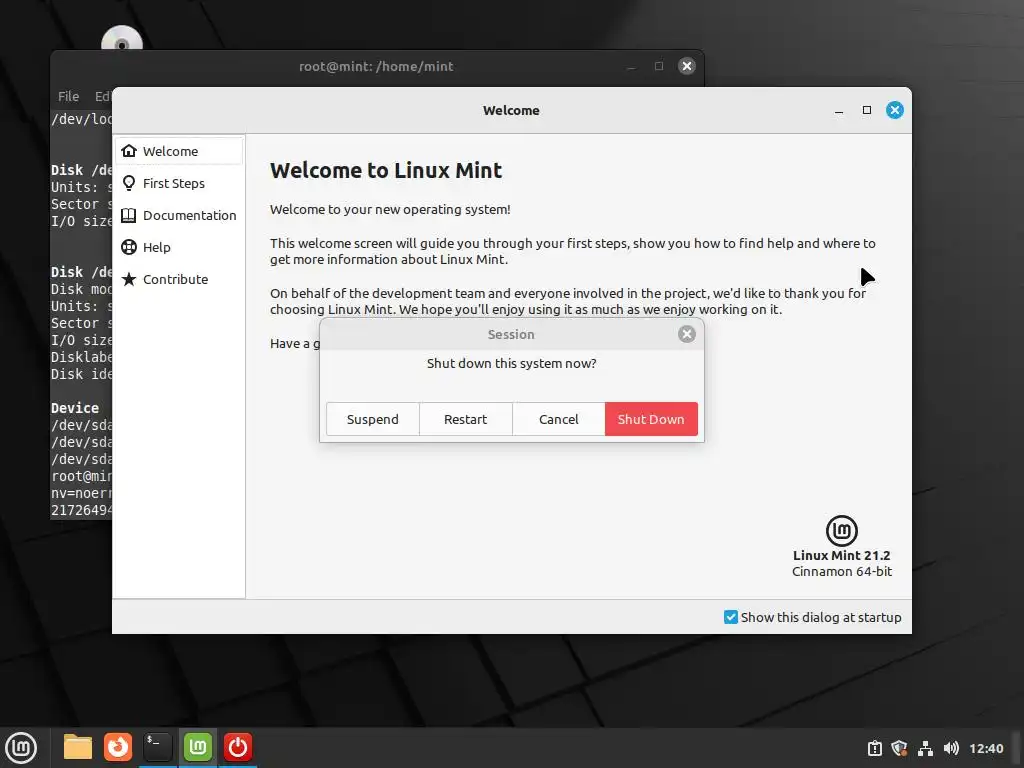Screen dimensions: 1024x768
Task: Click the lifebuoy icon beside Help
Action: pyautogui.click(x=129, y=247)
